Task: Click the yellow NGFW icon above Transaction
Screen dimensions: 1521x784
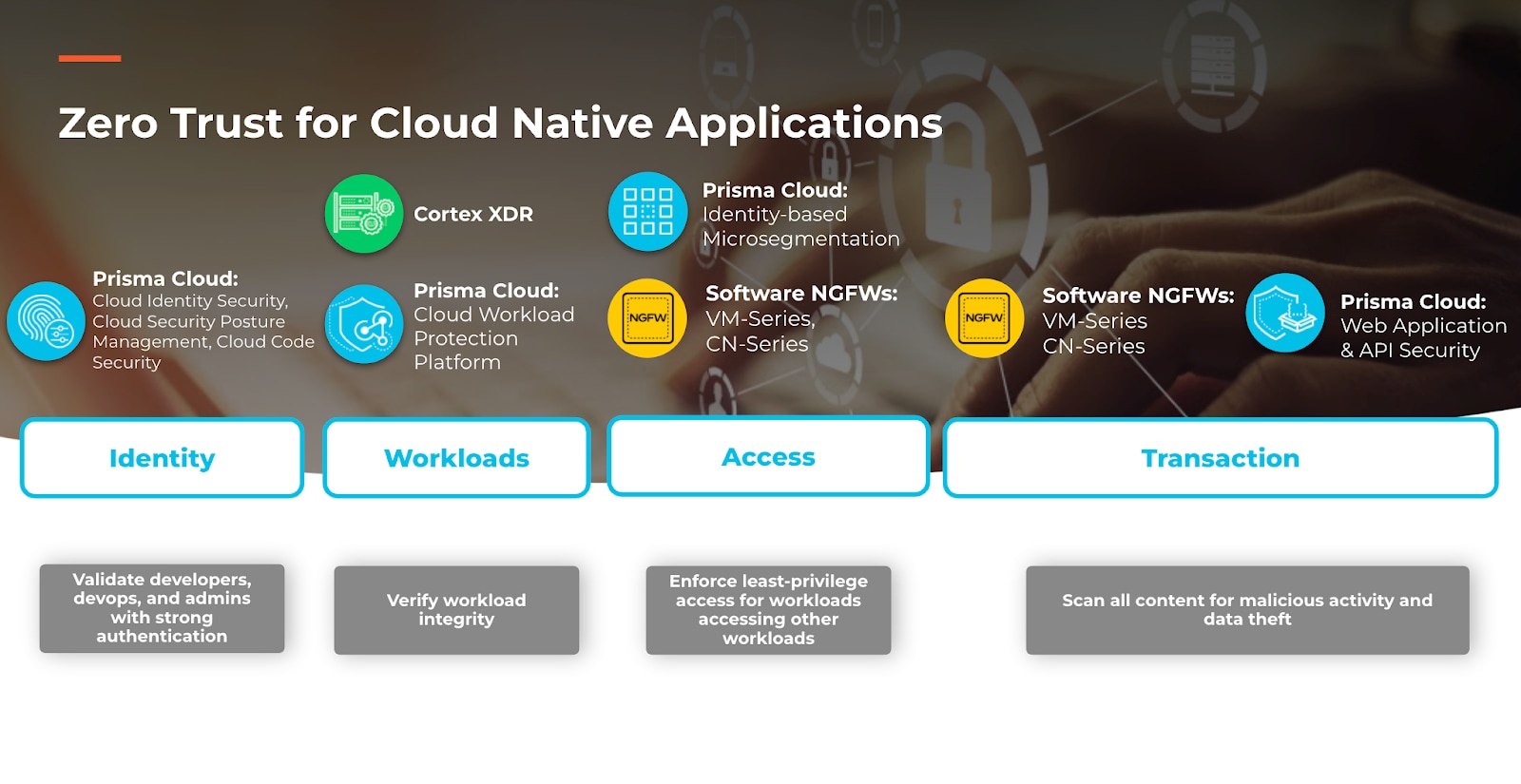Action: 984,318
